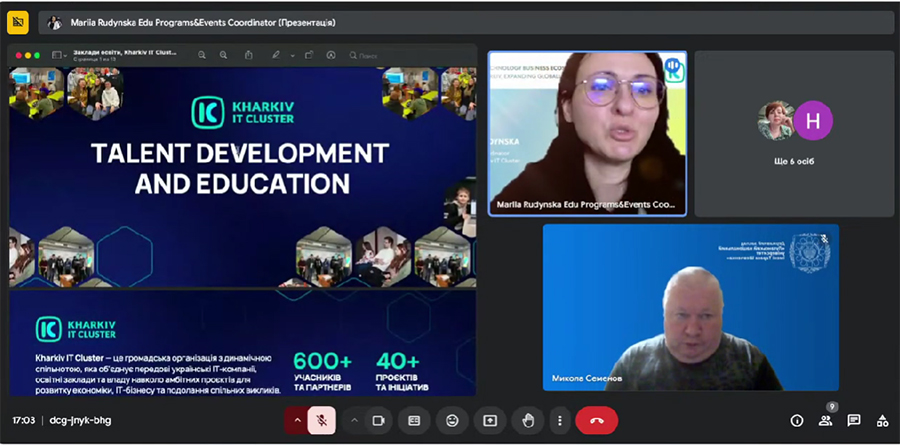Screen dimensions: 900x446
Task: Open the meeting details info icon
Action: pos(797,421)
